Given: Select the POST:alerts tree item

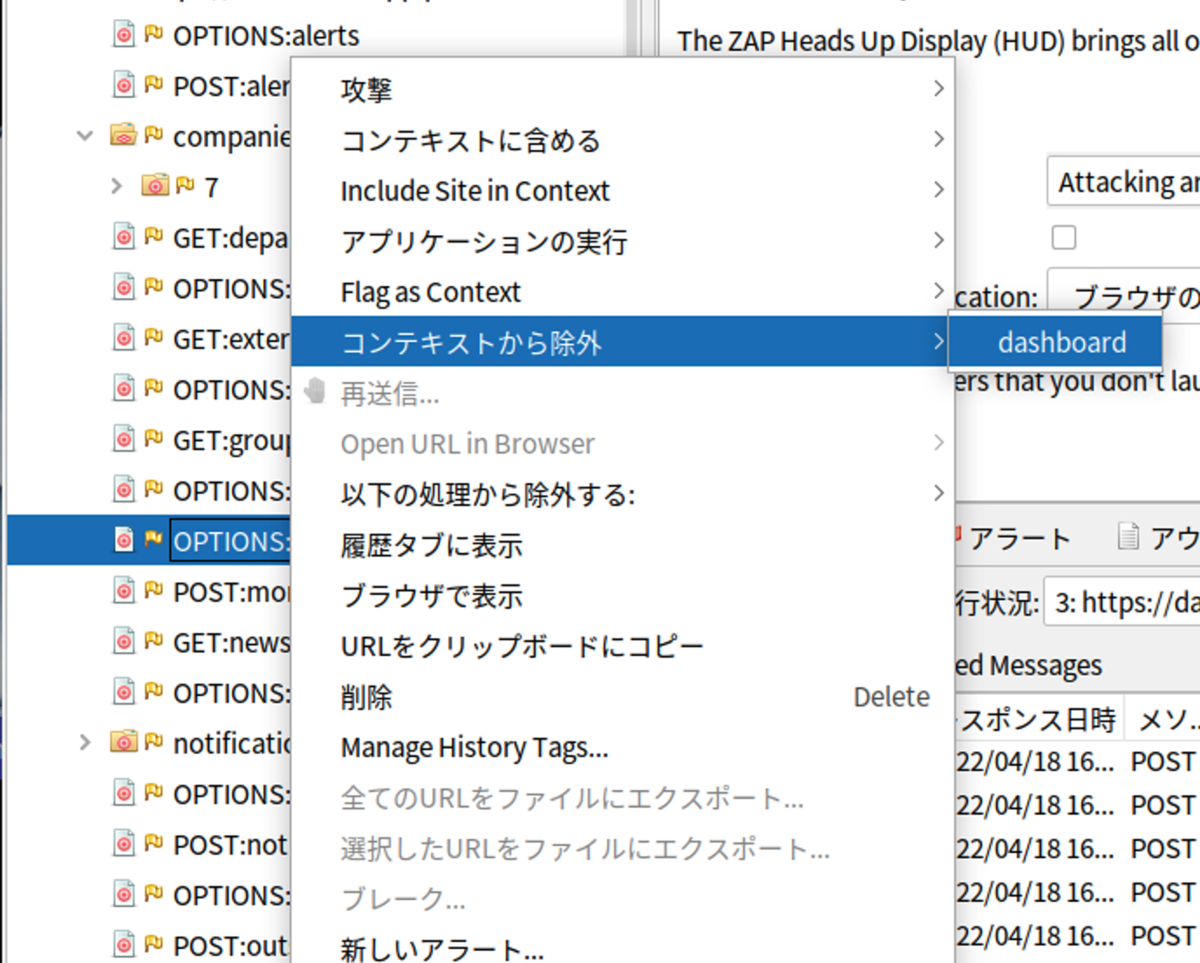Looking at the screenshot, I should tap(231, 86).
